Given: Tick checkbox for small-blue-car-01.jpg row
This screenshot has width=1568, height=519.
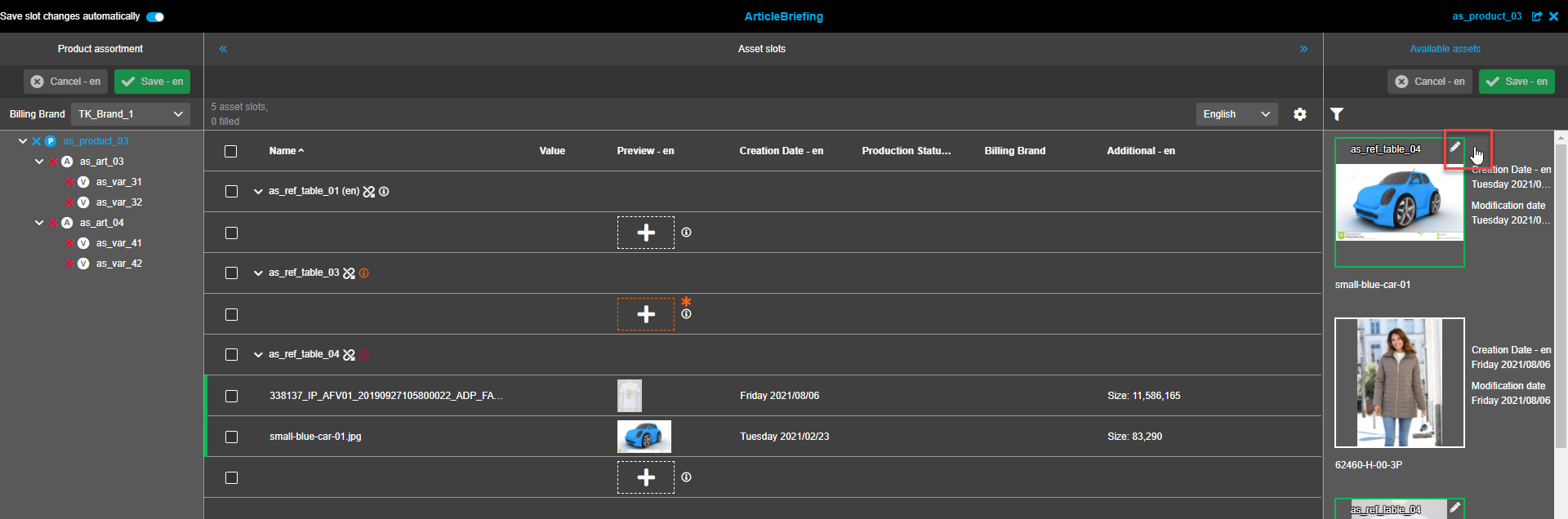Looking at the screenshot, I should (231, 437).
